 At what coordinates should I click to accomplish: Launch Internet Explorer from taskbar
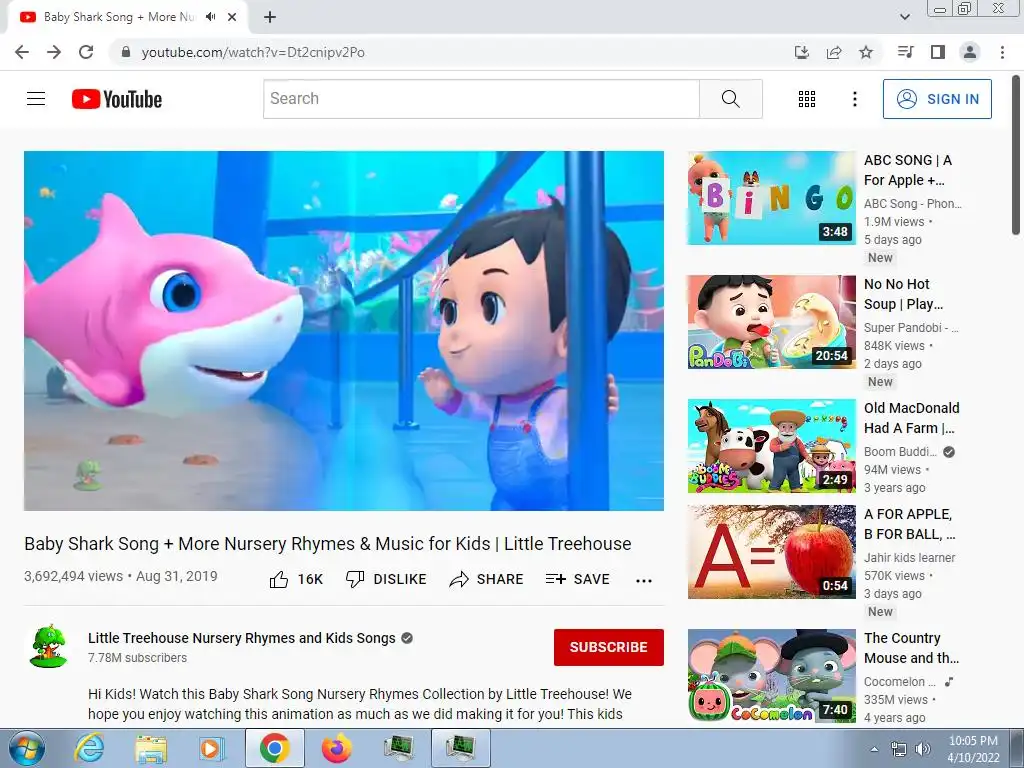(89, 748)
